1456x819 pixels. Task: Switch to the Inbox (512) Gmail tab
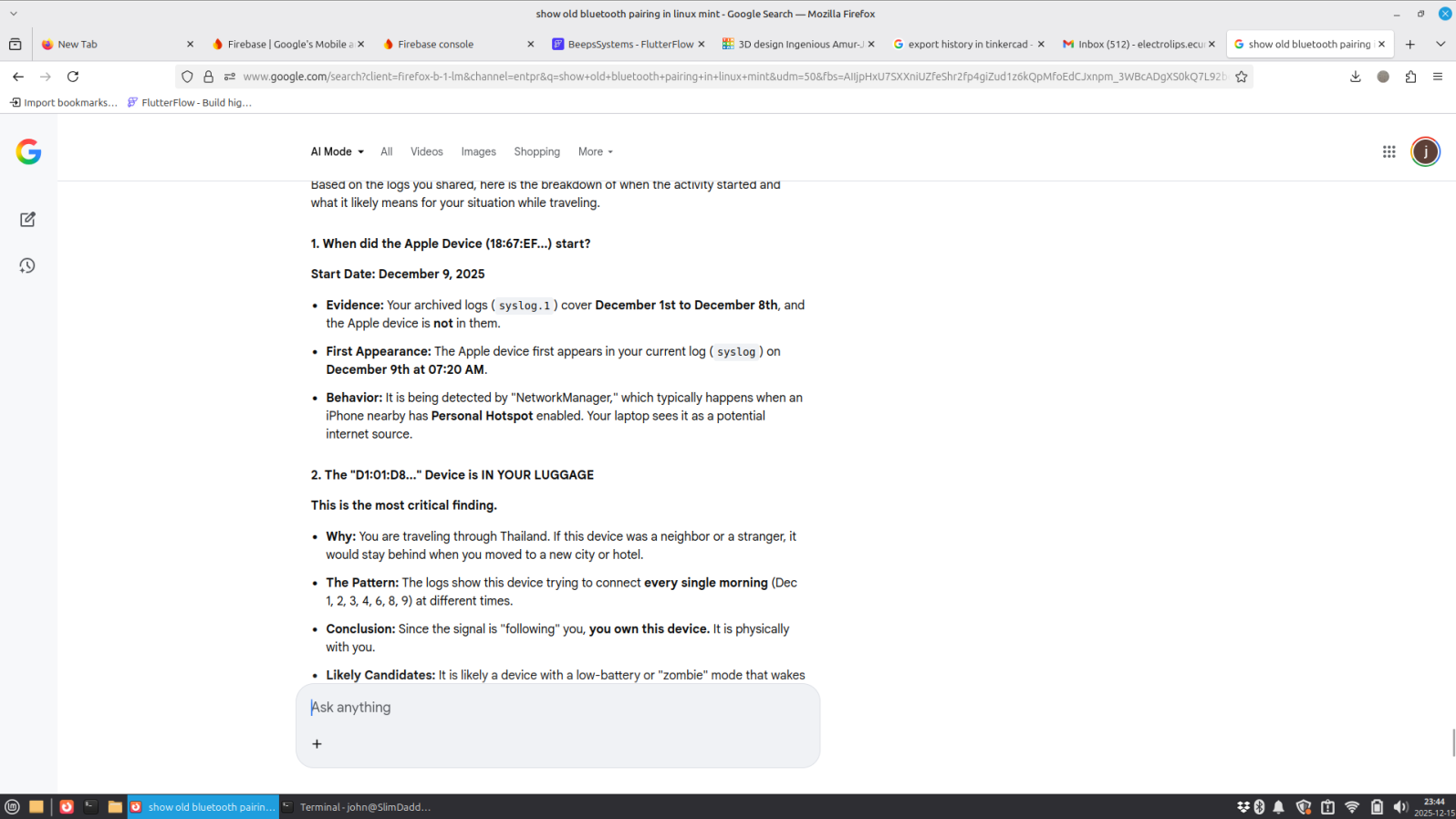coord(1138,44)
